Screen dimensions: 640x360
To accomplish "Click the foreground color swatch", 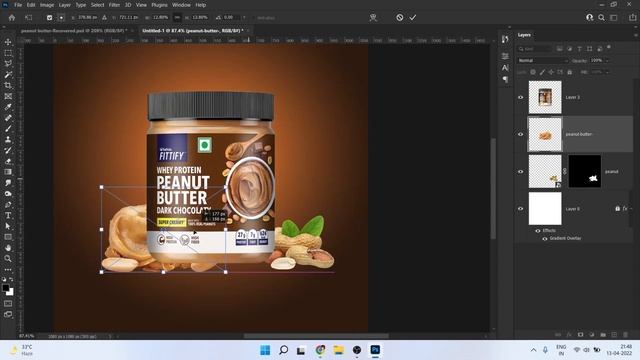I will point(6,288).
